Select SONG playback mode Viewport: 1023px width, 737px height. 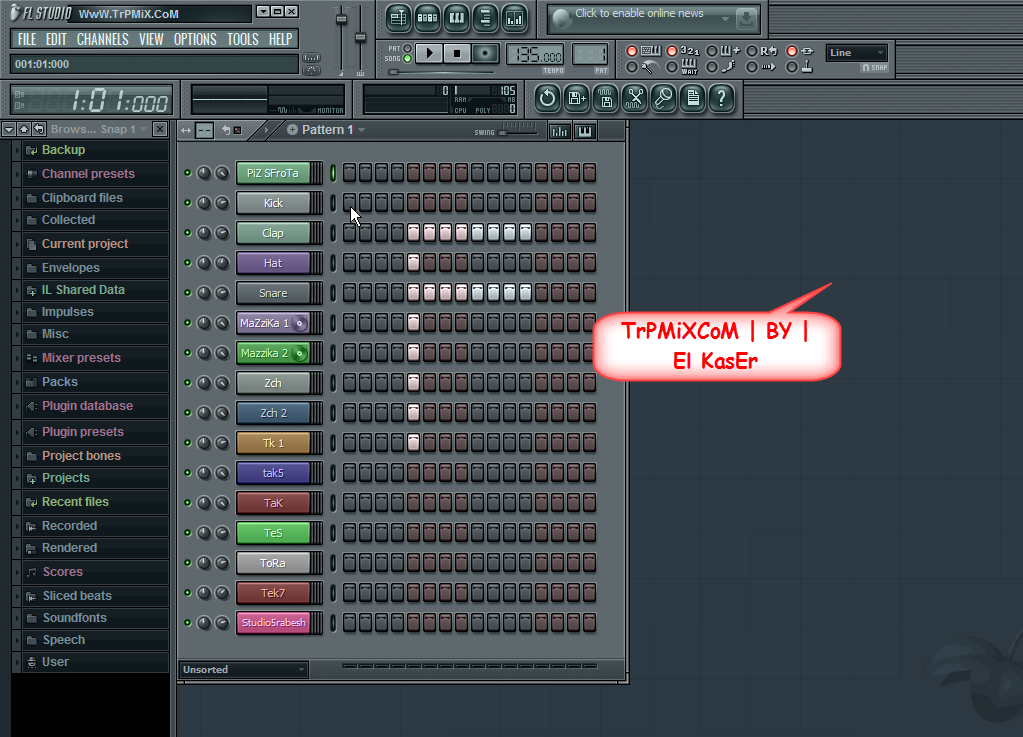[407, 59]
